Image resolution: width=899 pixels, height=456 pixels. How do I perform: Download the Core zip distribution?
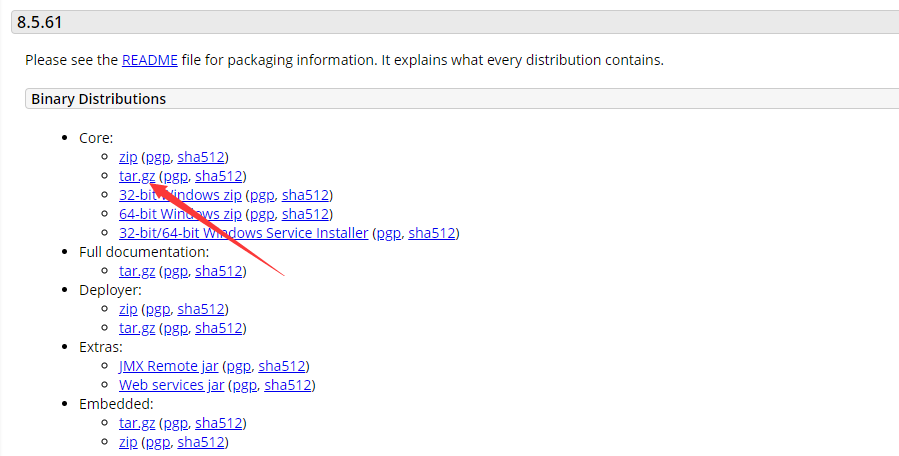tap(128, 157)
